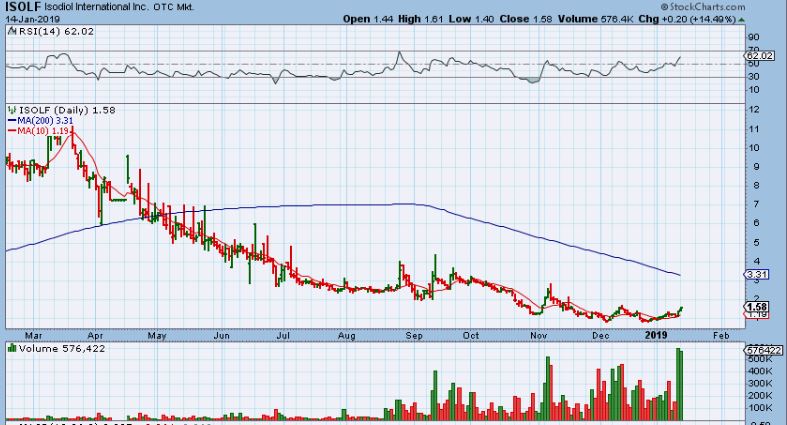Click the May label on time axis
This screenshot has height=425, width=787.
point(157,335)
